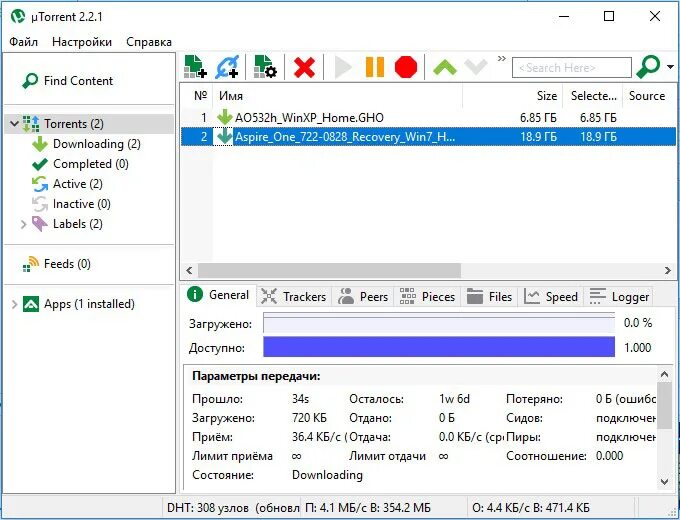Switch to the Peers tab
The image size is (680, 520).
tap(363, 297)
